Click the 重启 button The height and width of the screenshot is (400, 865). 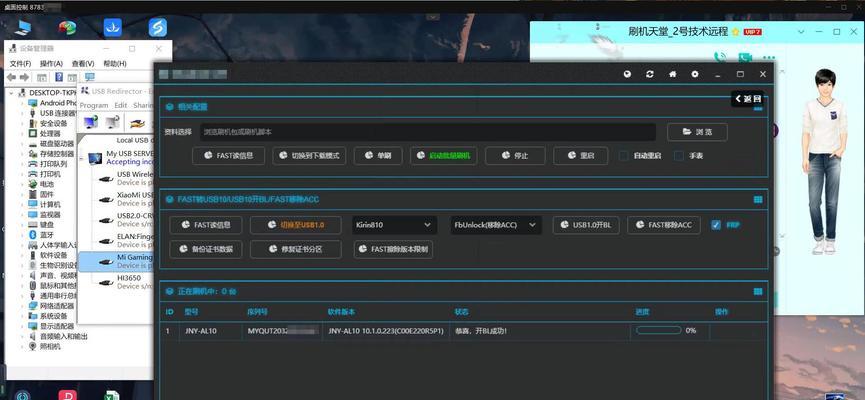[580, 156]
